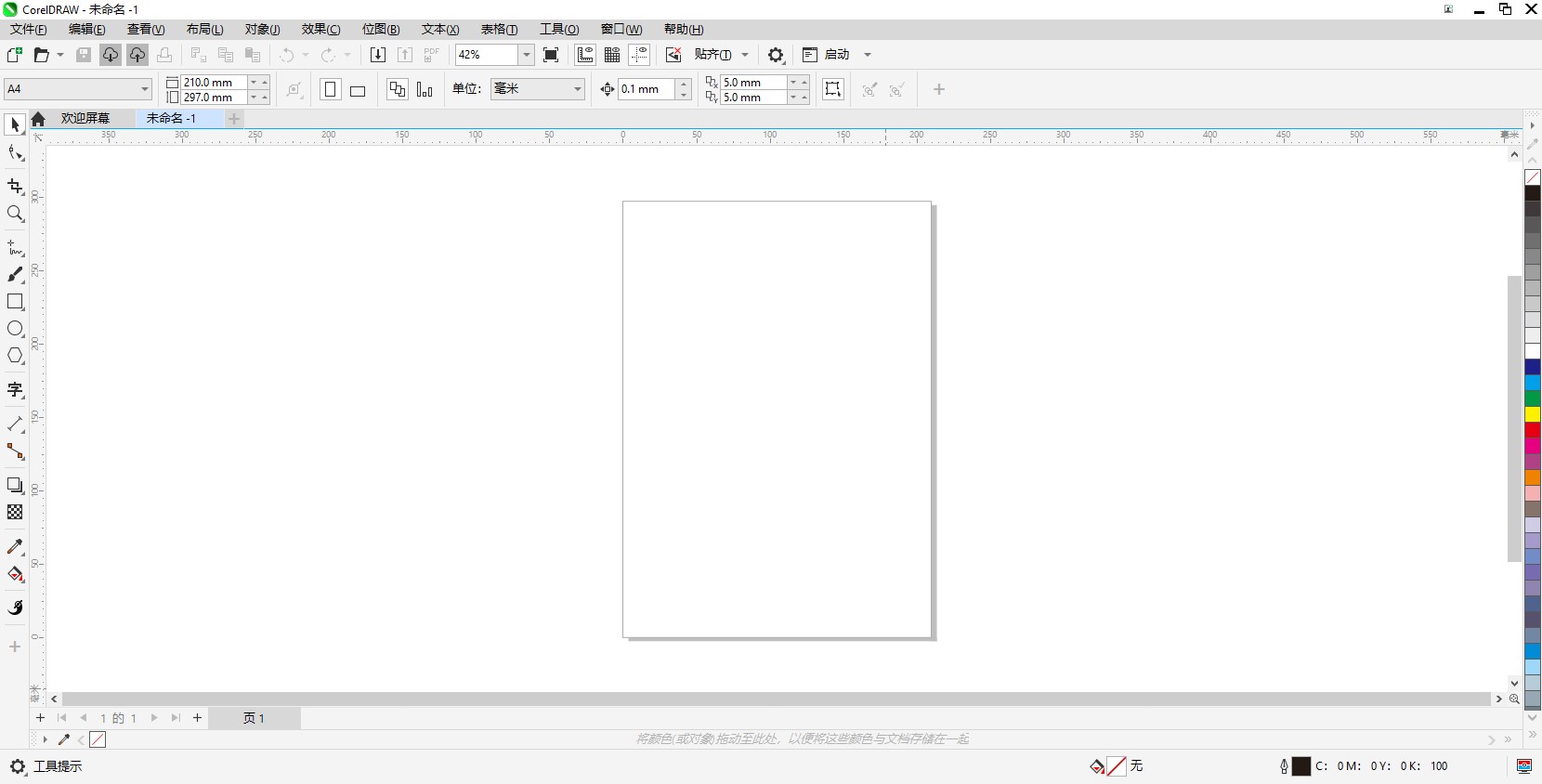Select the Polygon tool
The width and height of the screenshot is (1542, 784).
[15, 356]
